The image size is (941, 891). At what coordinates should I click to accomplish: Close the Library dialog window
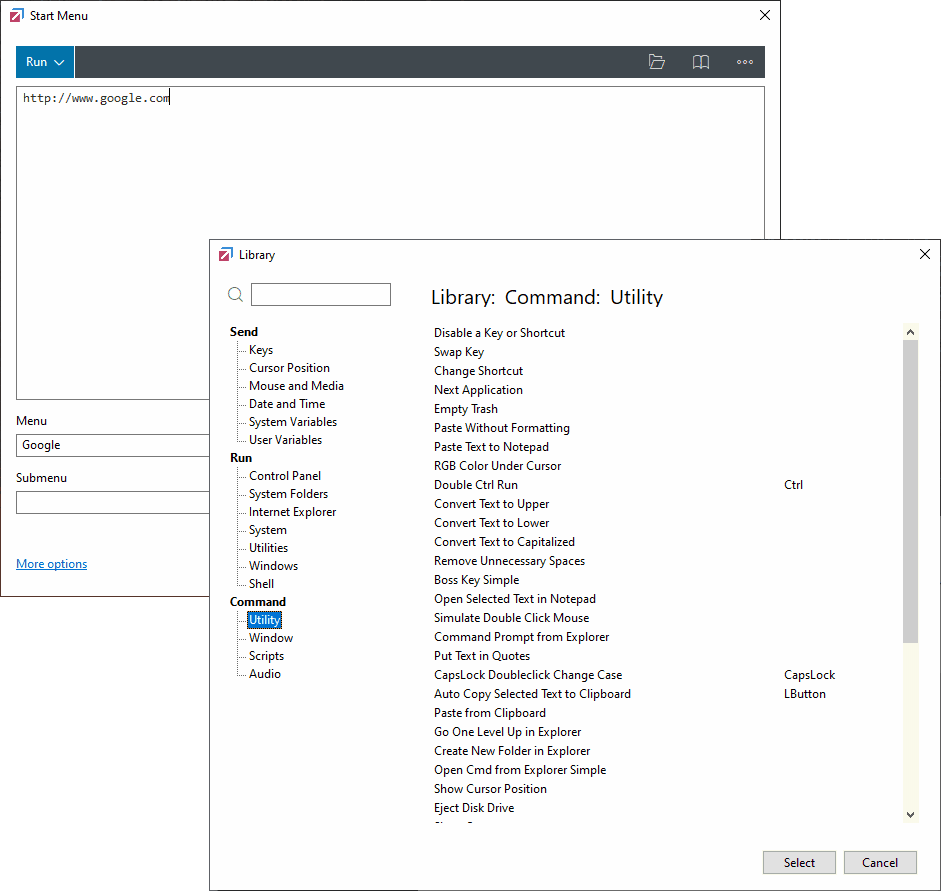925,255
